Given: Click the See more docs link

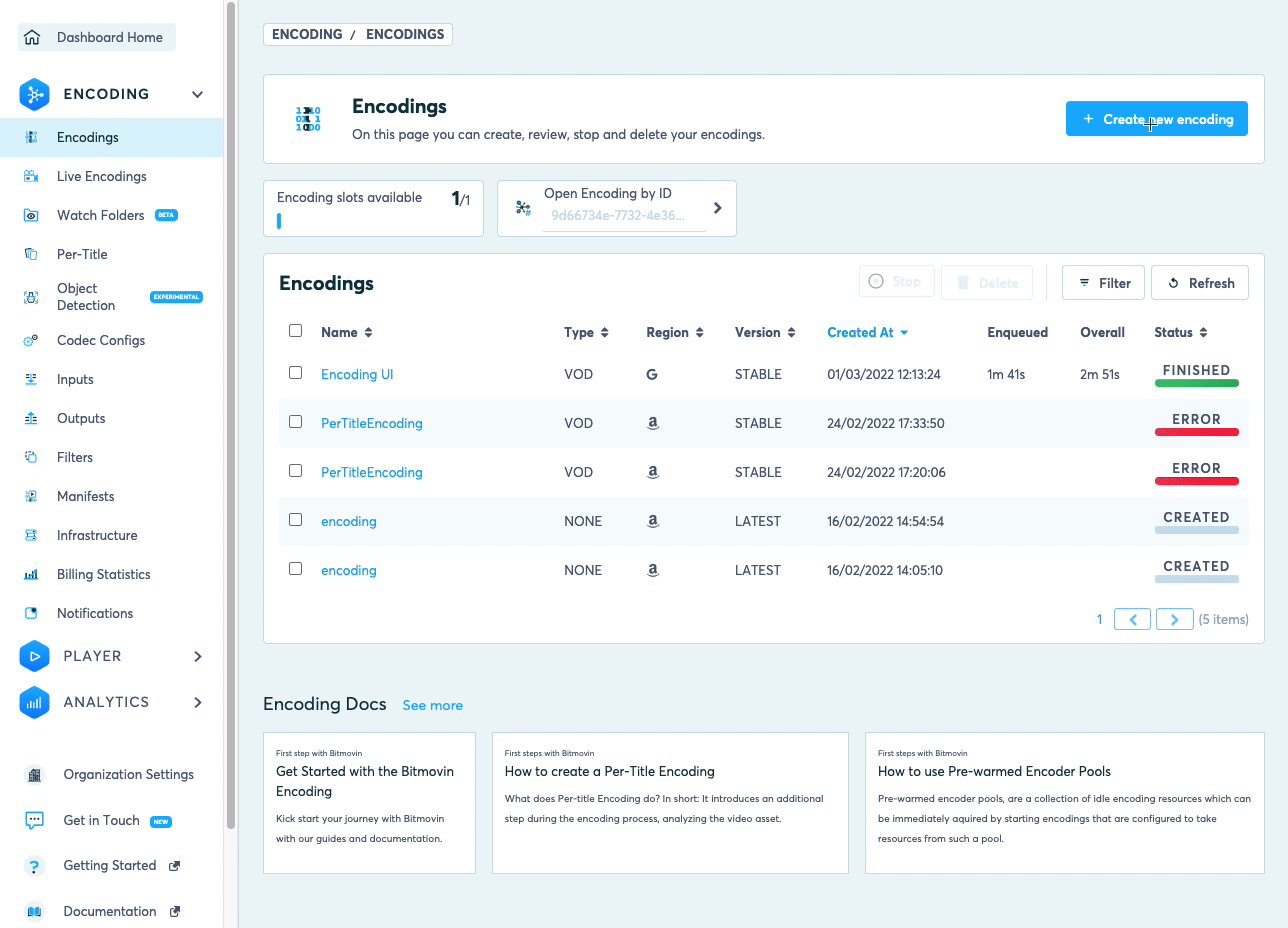Looking at the screenshot, I should pyautogui.click(x=432, y=705).
